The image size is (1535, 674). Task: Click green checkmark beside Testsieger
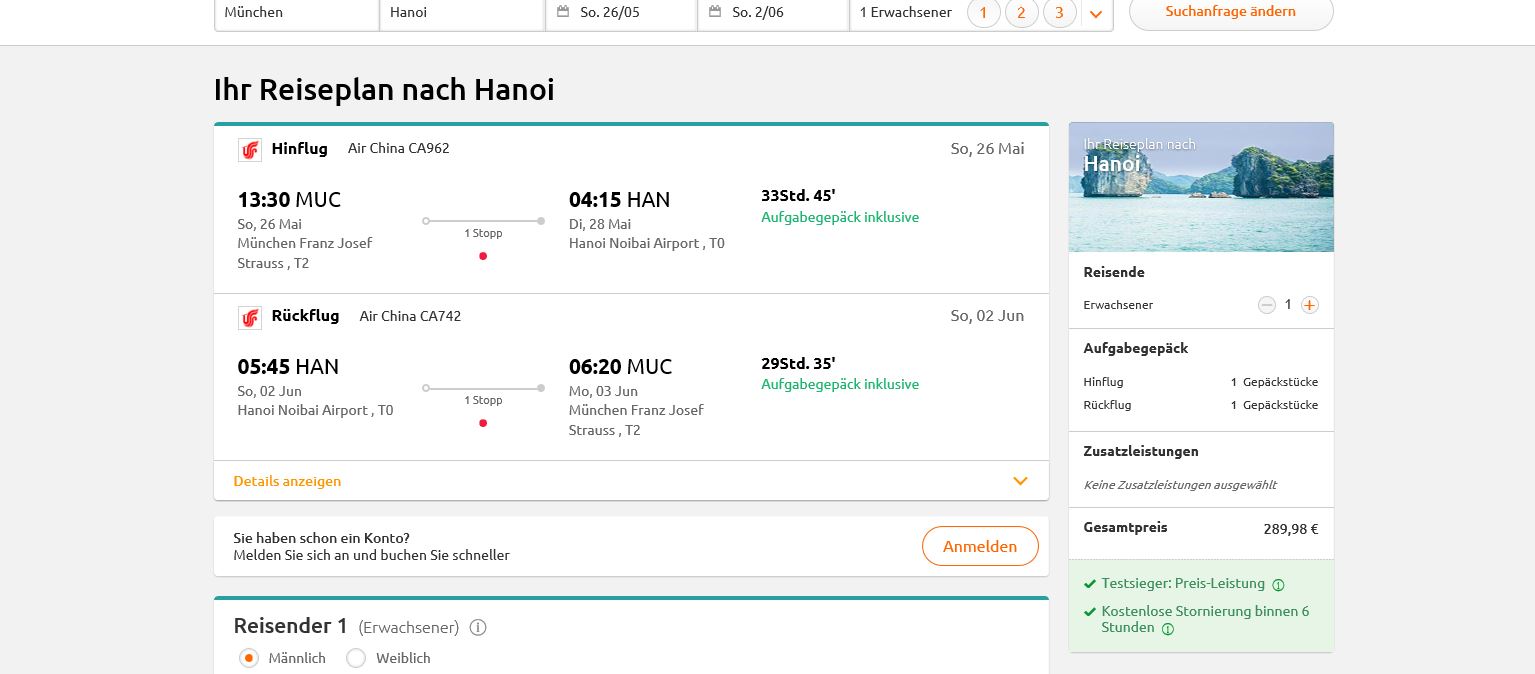pos(1090,584)
